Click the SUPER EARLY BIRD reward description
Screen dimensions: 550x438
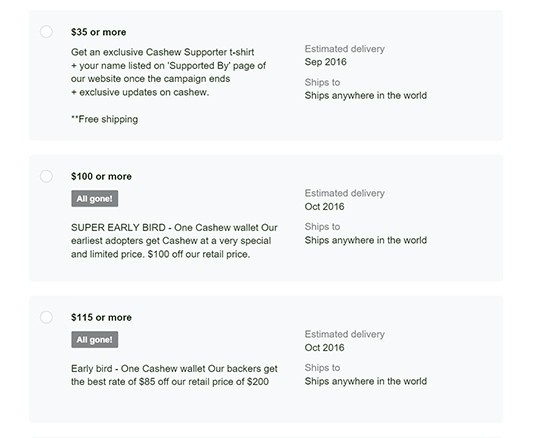[x=174, y=241]
